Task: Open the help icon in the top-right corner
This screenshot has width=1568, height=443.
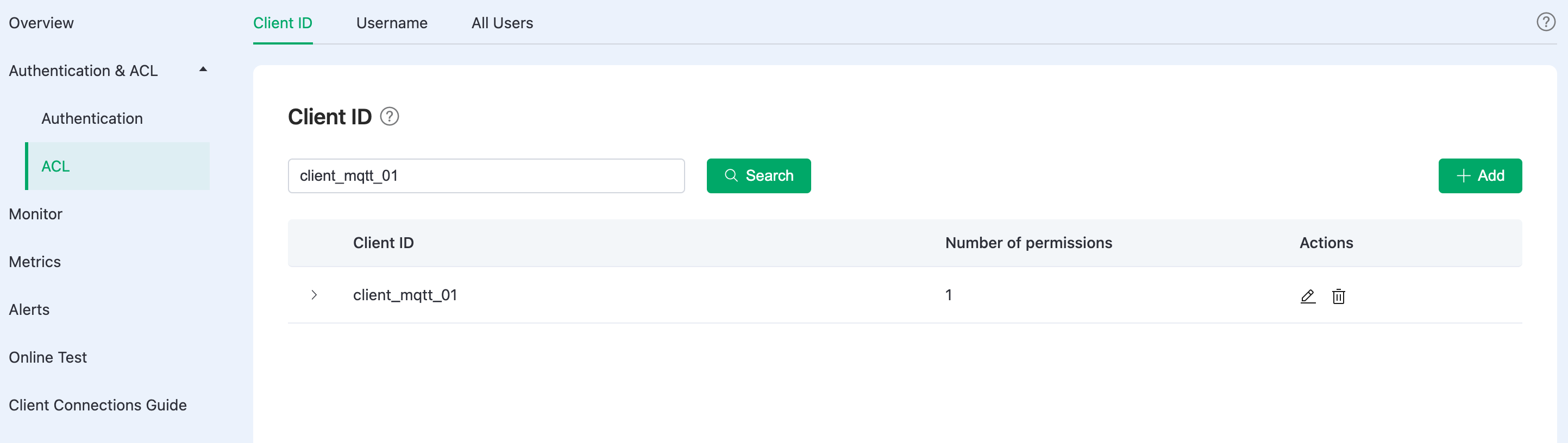Action: pyautogui.click(x=1546, y=22)
